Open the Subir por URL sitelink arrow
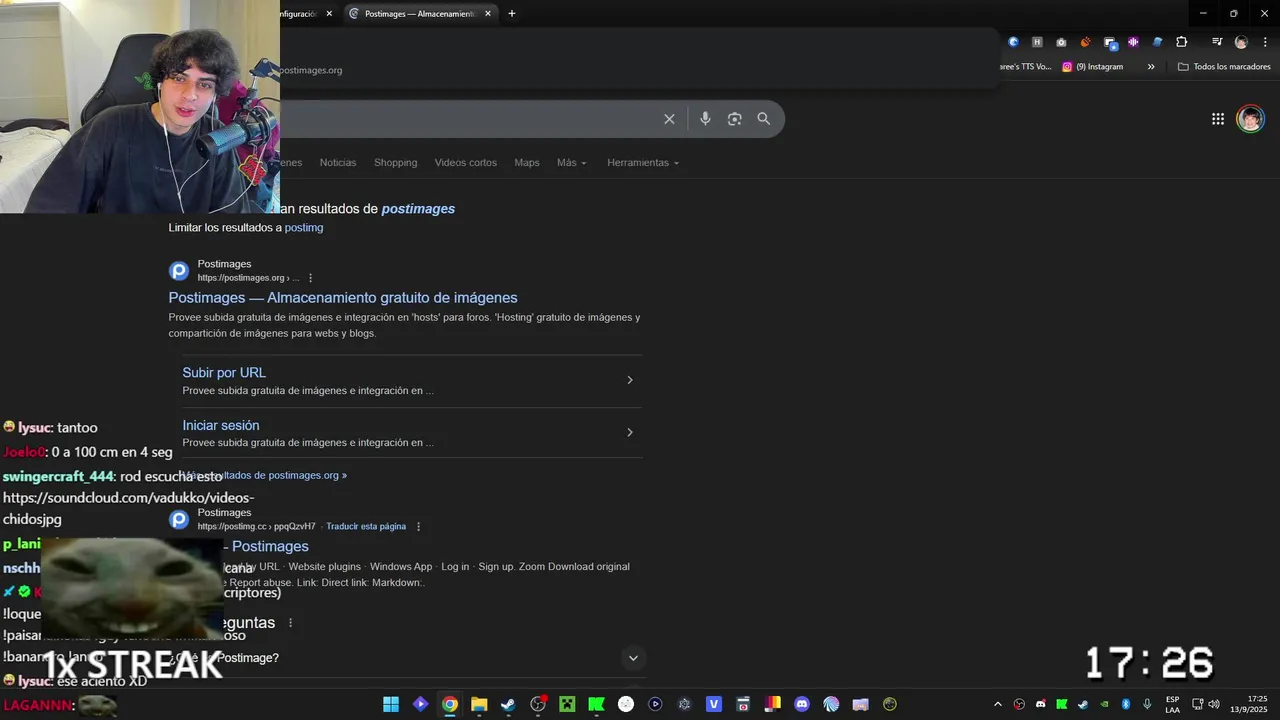1280x720 pixels. coord(630,380)
